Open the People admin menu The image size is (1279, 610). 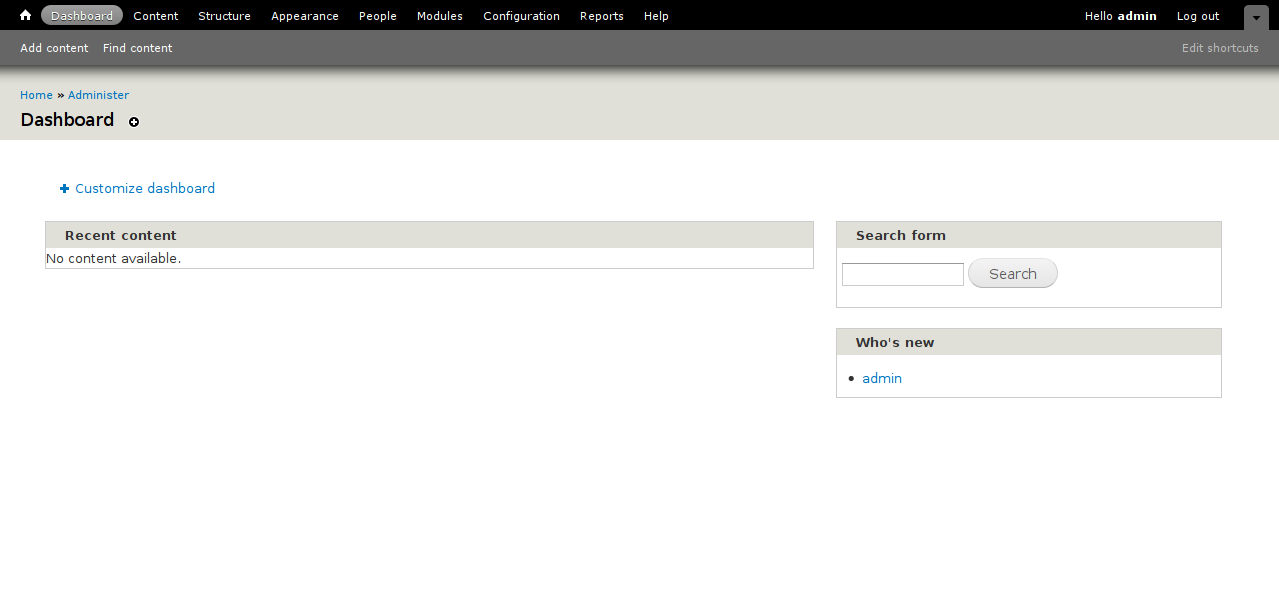(x=377, y=15)
